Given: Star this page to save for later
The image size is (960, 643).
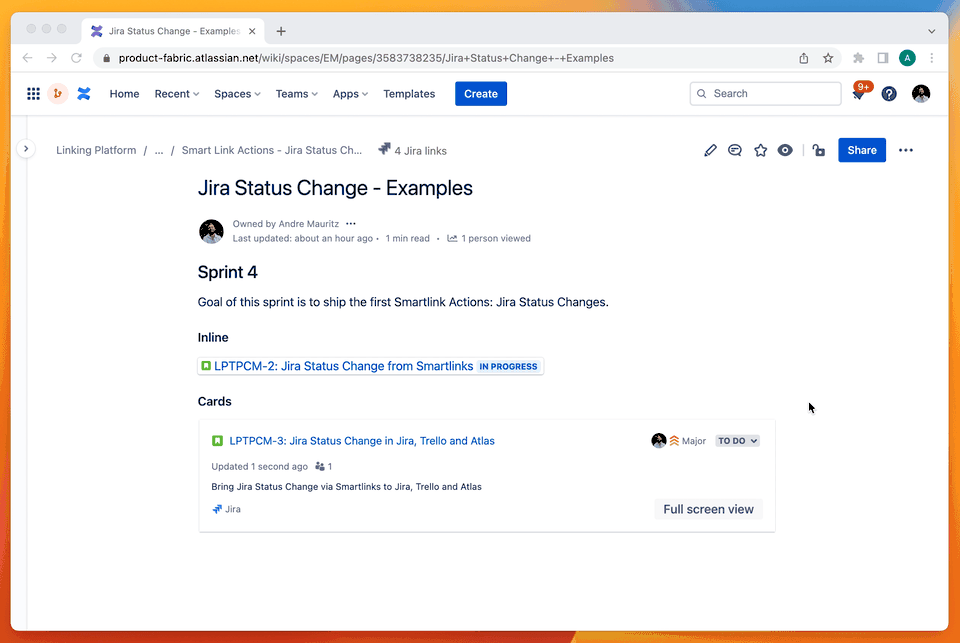Looking at the screenshot, I should pyautogui.click(x=760, y=150).
